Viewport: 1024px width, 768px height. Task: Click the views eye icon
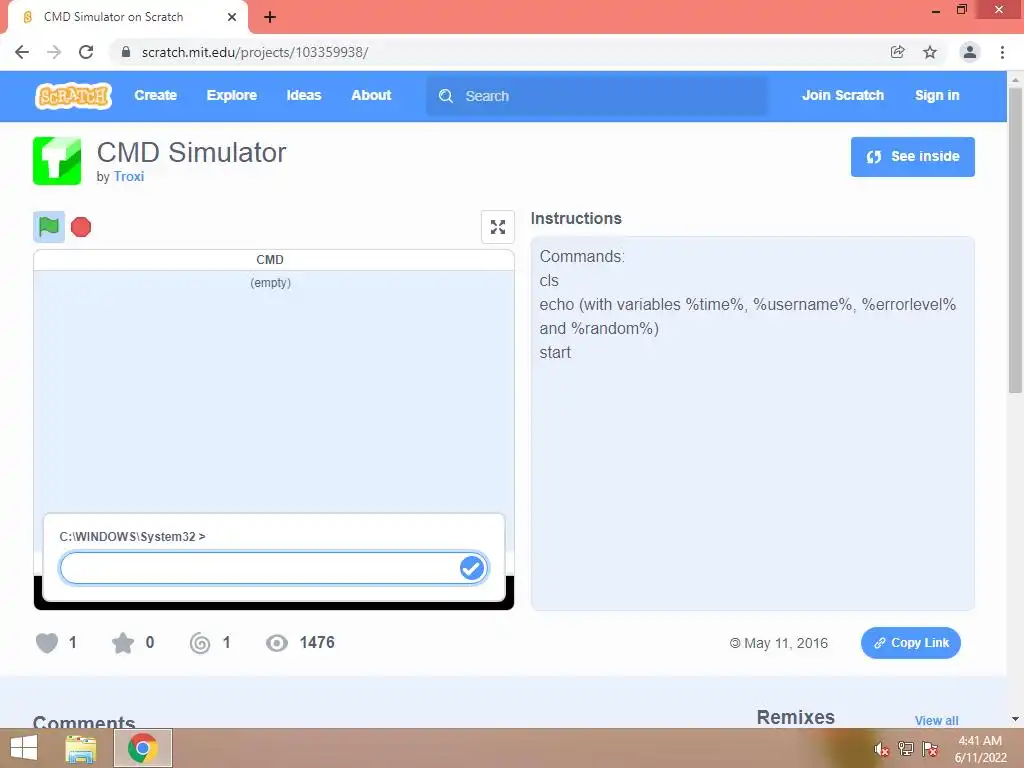(277, 643)
